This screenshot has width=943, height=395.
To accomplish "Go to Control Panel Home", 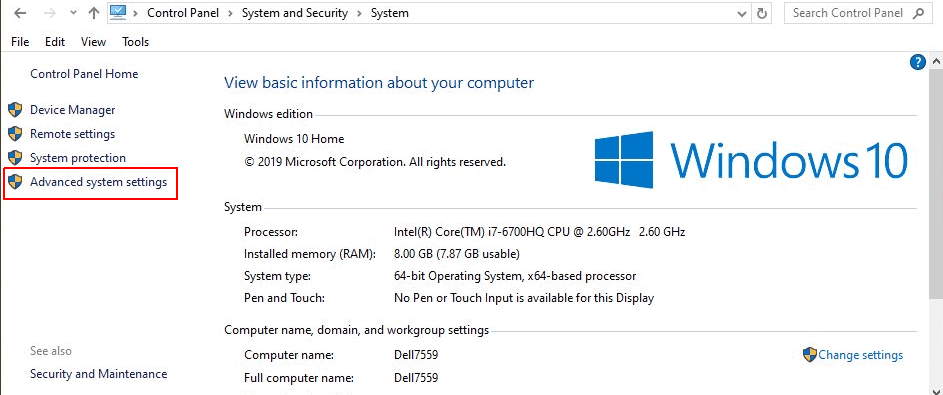I will [84, 74].
